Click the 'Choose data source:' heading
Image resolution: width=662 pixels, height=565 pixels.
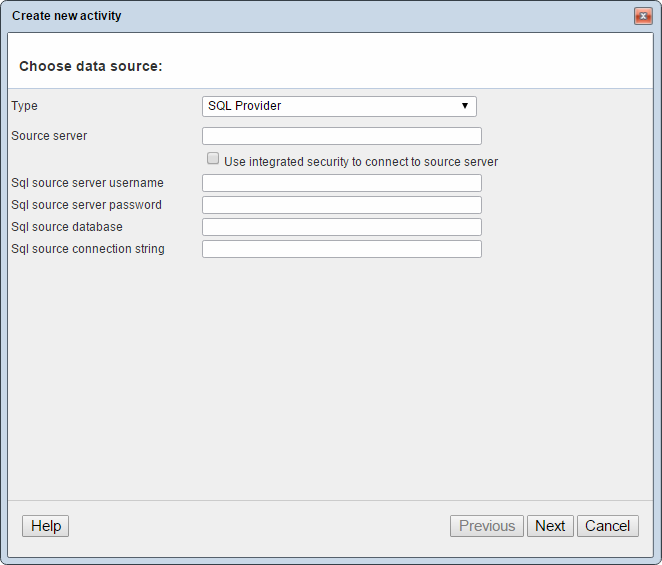pos(91,66)
